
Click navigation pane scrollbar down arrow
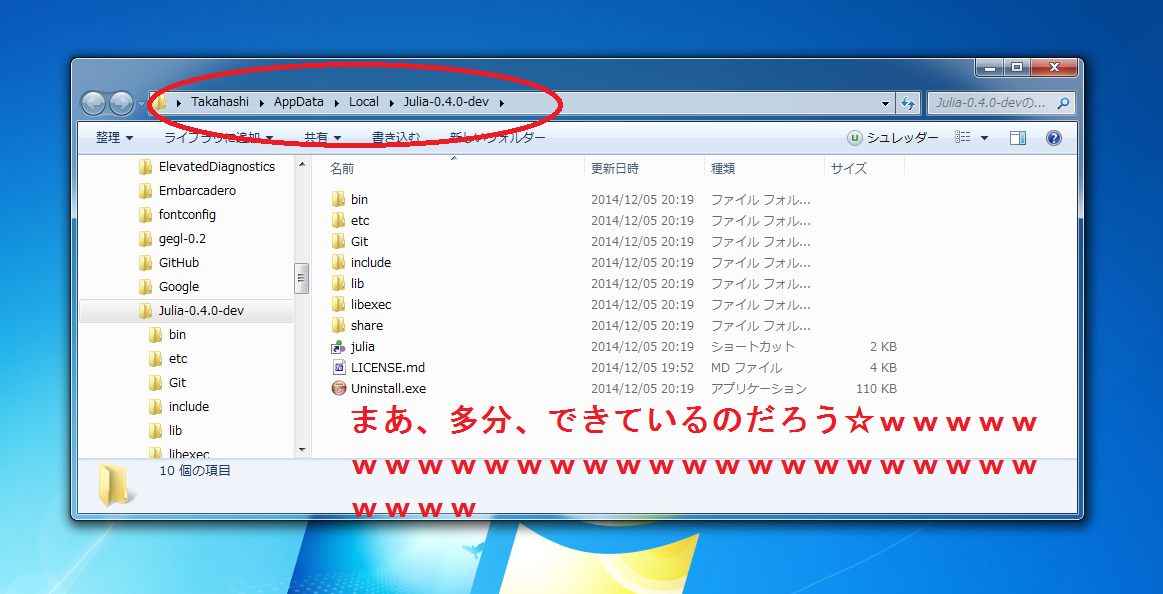[302, 449]
